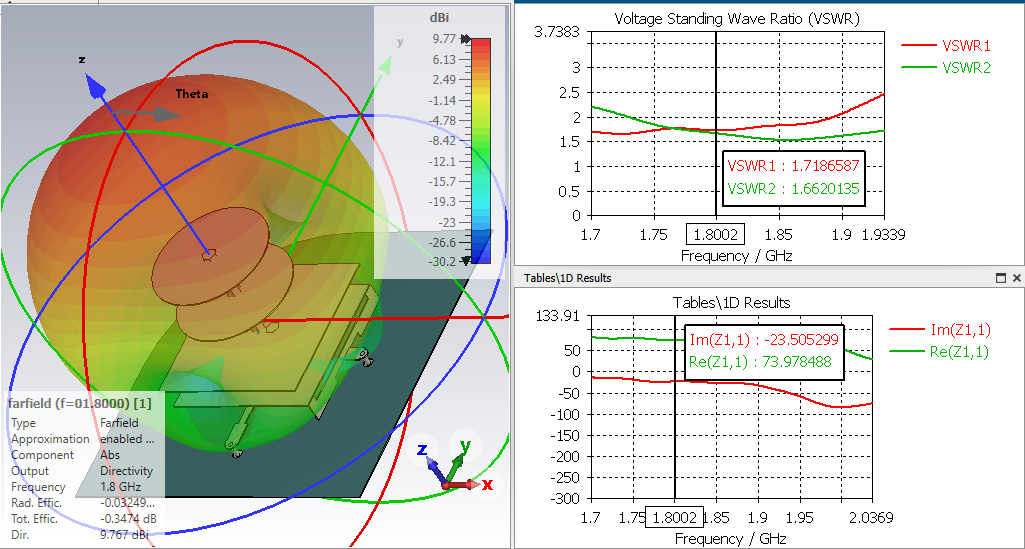Click the dBi color scale bar
This screenshot has height=549, width=1025.
pos(480,150)
